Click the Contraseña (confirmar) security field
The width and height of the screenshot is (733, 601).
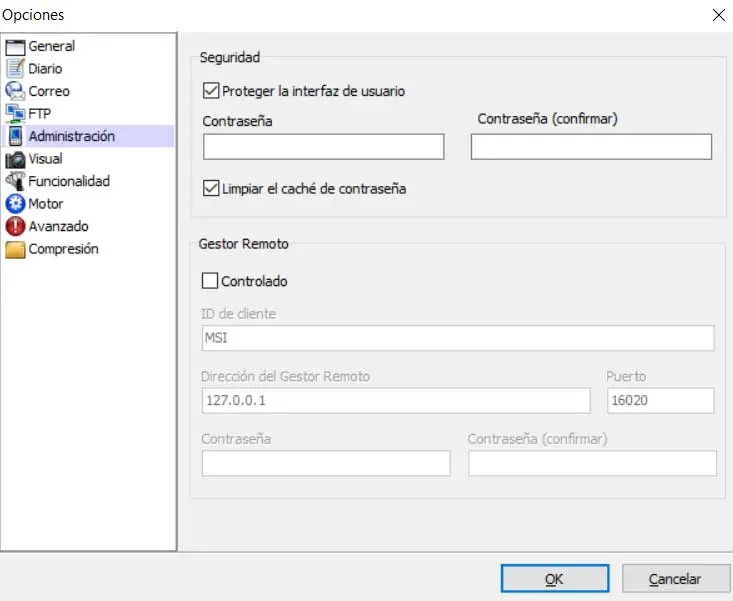591,147
